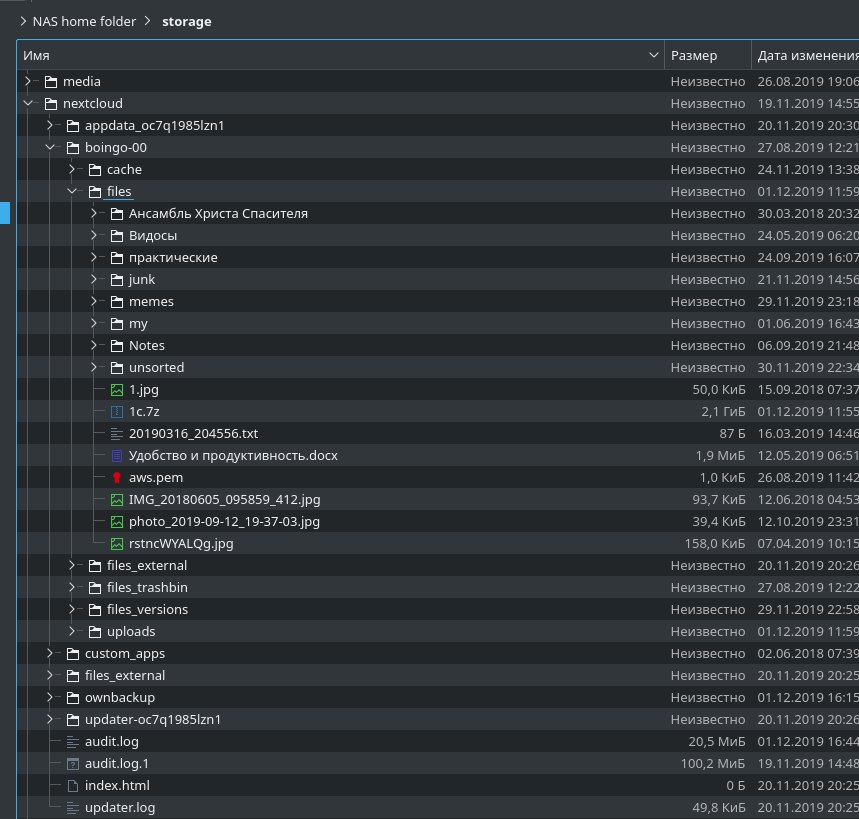Select the Notes folder name
This screenshot has height=819, width=859.
[147, 346]
